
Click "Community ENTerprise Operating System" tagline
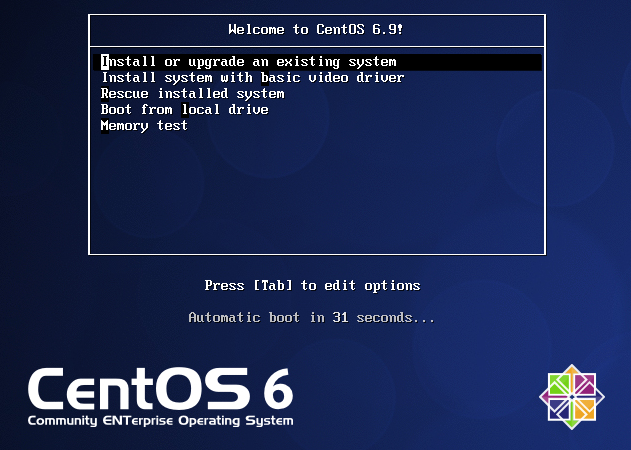click(x=160, y=421)
